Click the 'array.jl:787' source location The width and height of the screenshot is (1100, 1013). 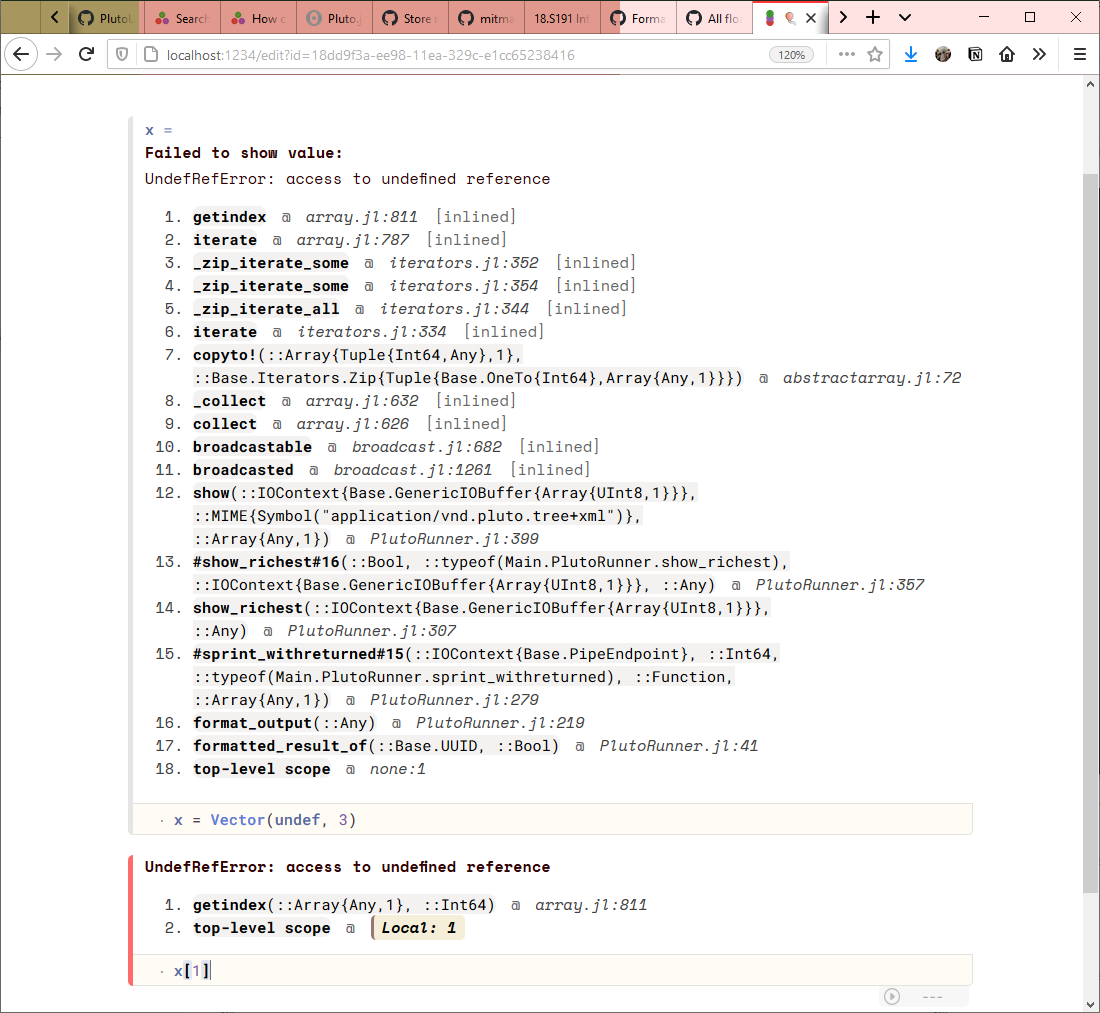coord(352,240)
